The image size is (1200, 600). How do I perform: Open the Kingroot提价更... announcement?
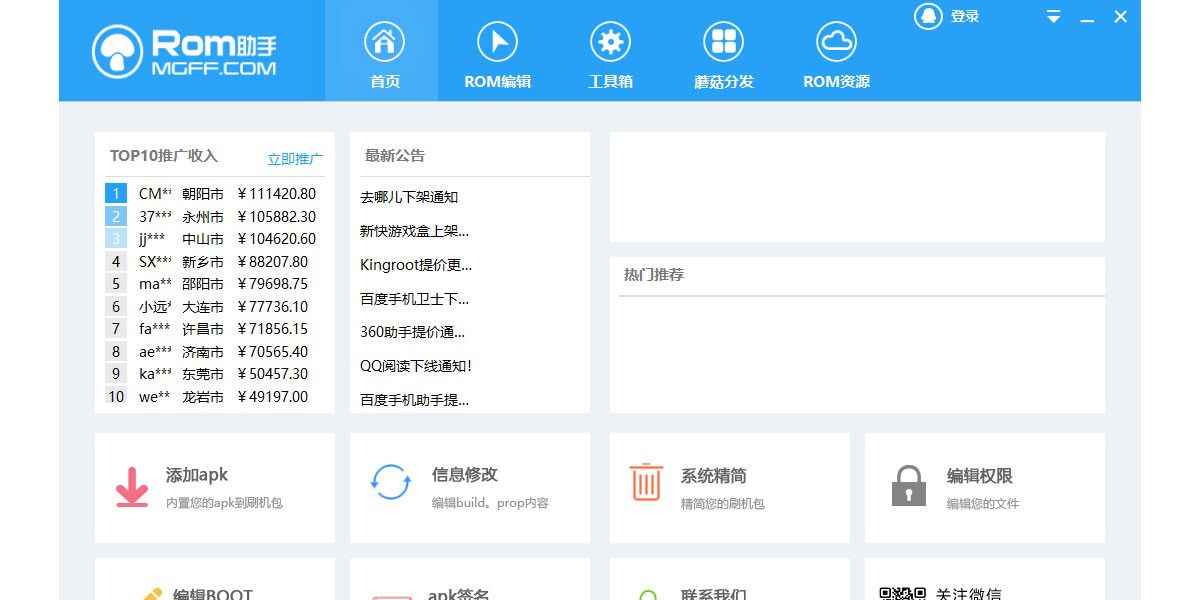[x=416, y=265]
